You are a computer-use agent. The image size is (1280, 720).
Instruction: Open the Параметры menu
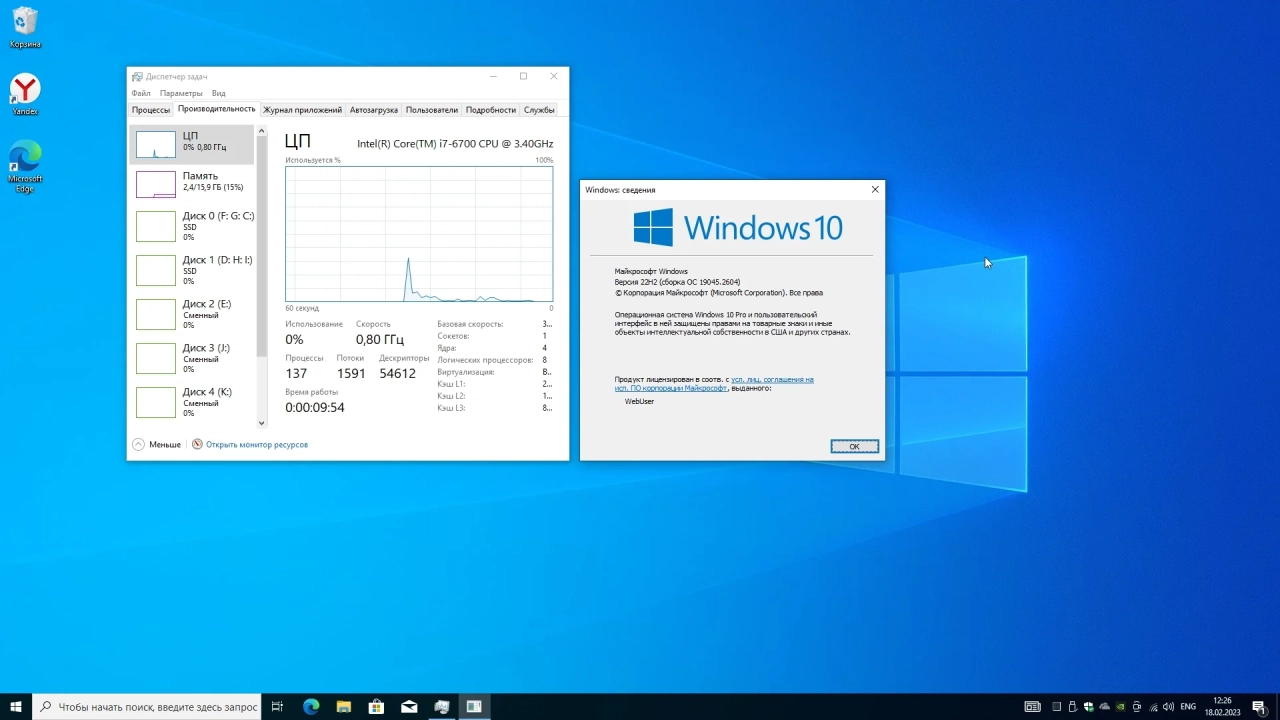click(181, 93)
